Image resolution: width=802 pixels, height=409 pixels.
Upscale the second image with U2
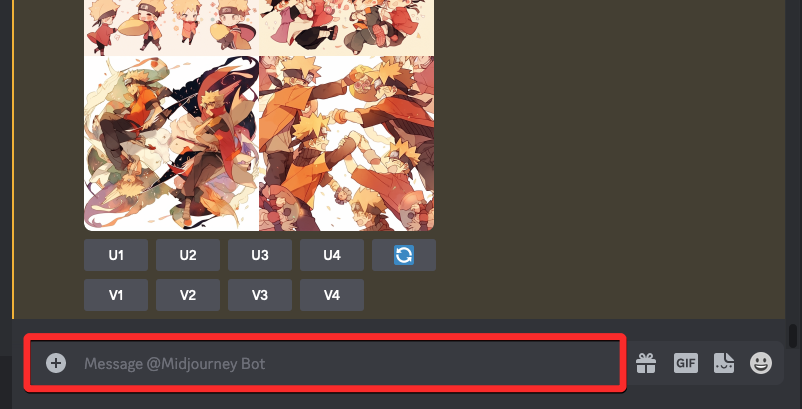[188, 255]
